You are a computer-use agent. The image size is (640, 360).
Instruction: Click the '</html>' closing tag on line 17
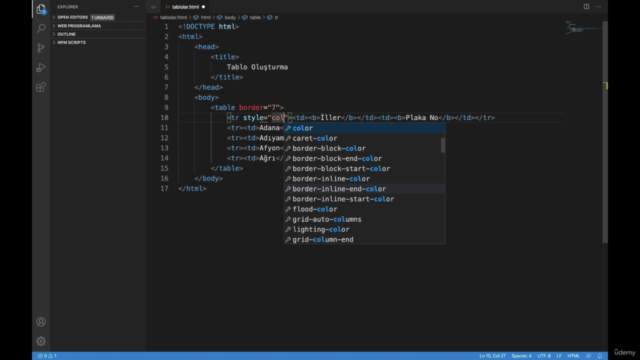[192, 189]
